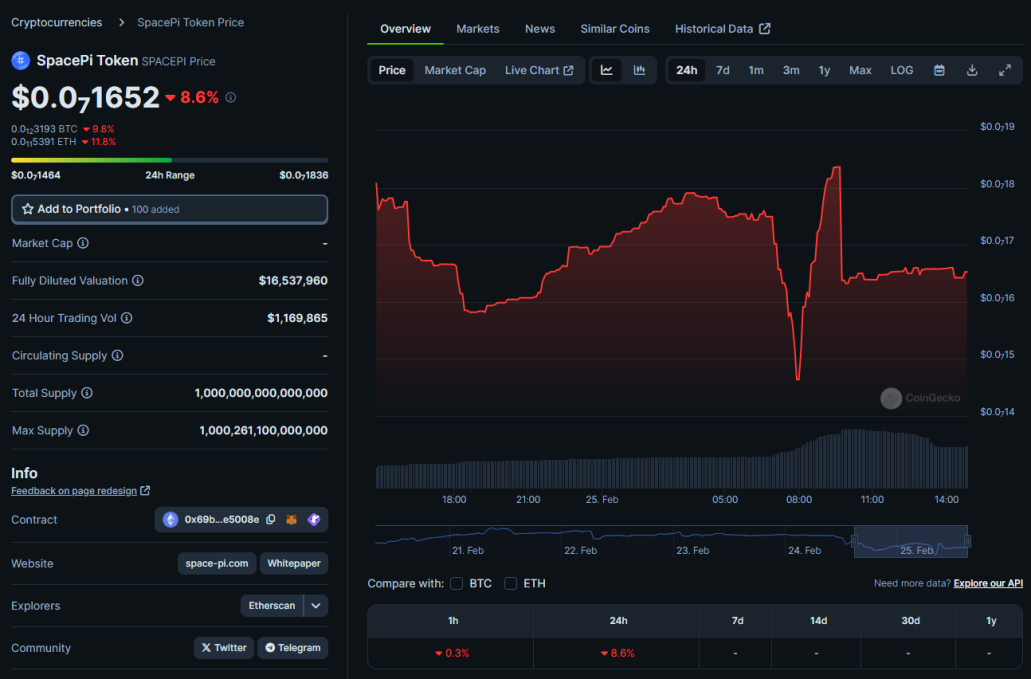Download chart data using download icon
This screenshot has height=679, width=1031.
click(972, 70)
